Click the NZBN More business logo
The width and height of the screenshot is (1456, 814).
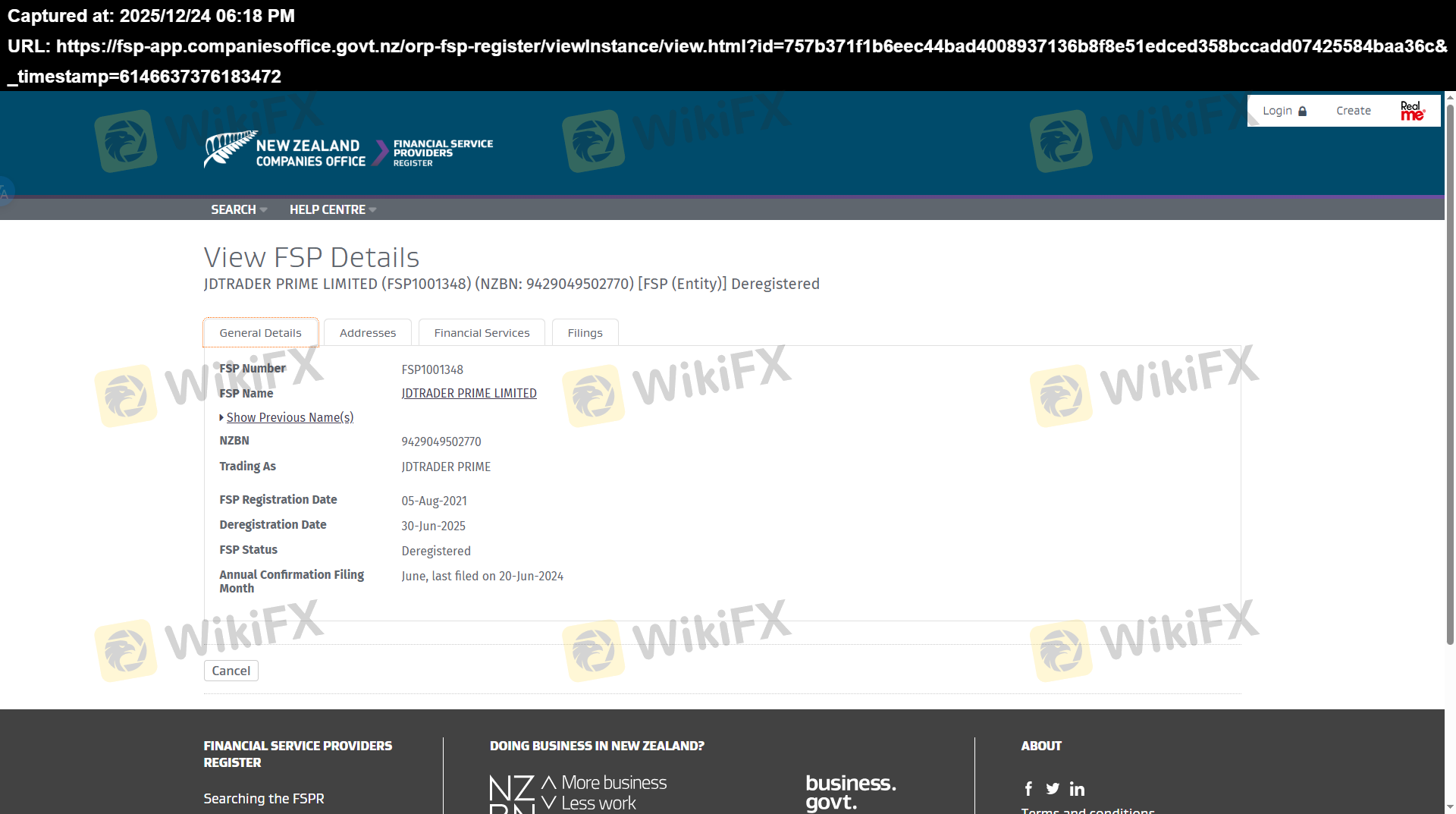578,793
